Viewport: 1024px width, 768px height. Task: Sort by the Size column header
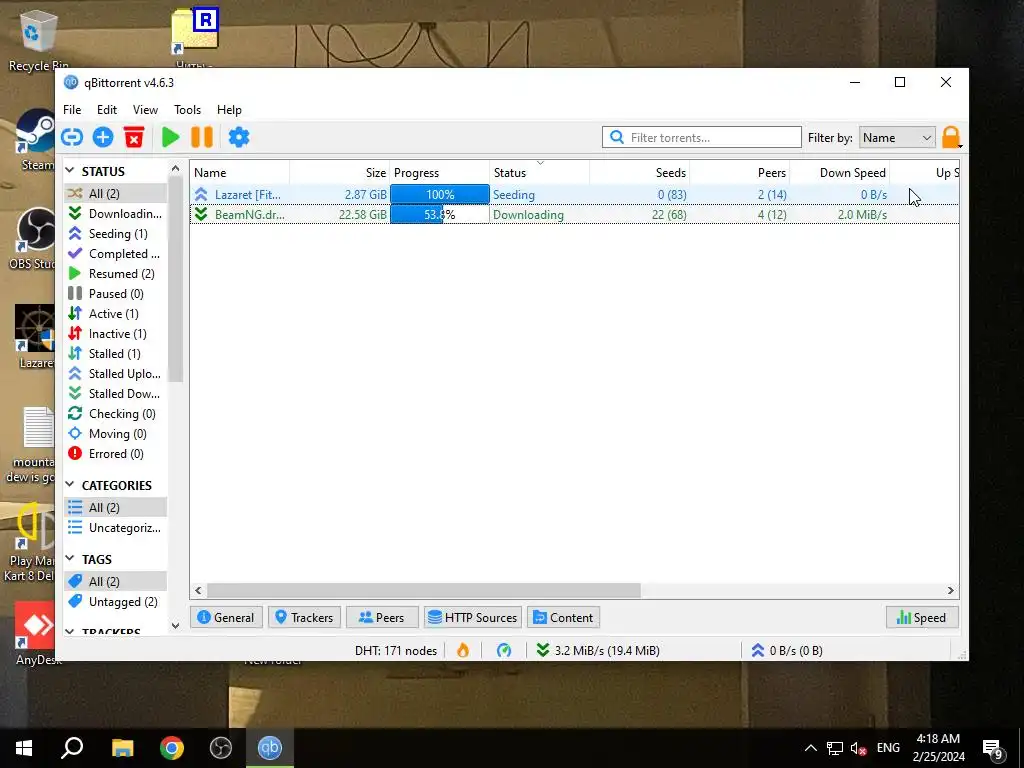340,172
